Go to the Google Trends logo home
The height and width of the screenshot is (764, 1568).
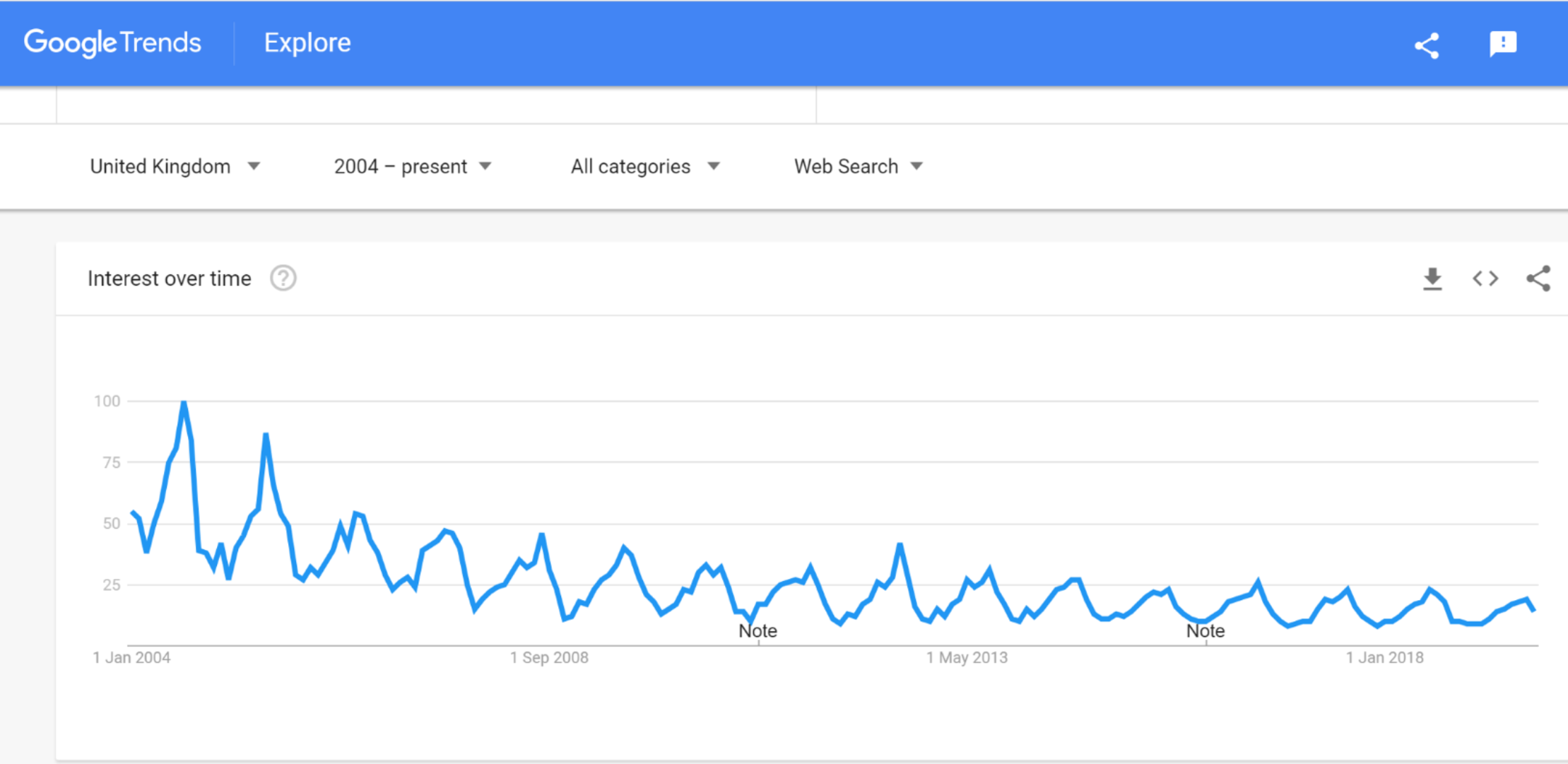[112, 43]
